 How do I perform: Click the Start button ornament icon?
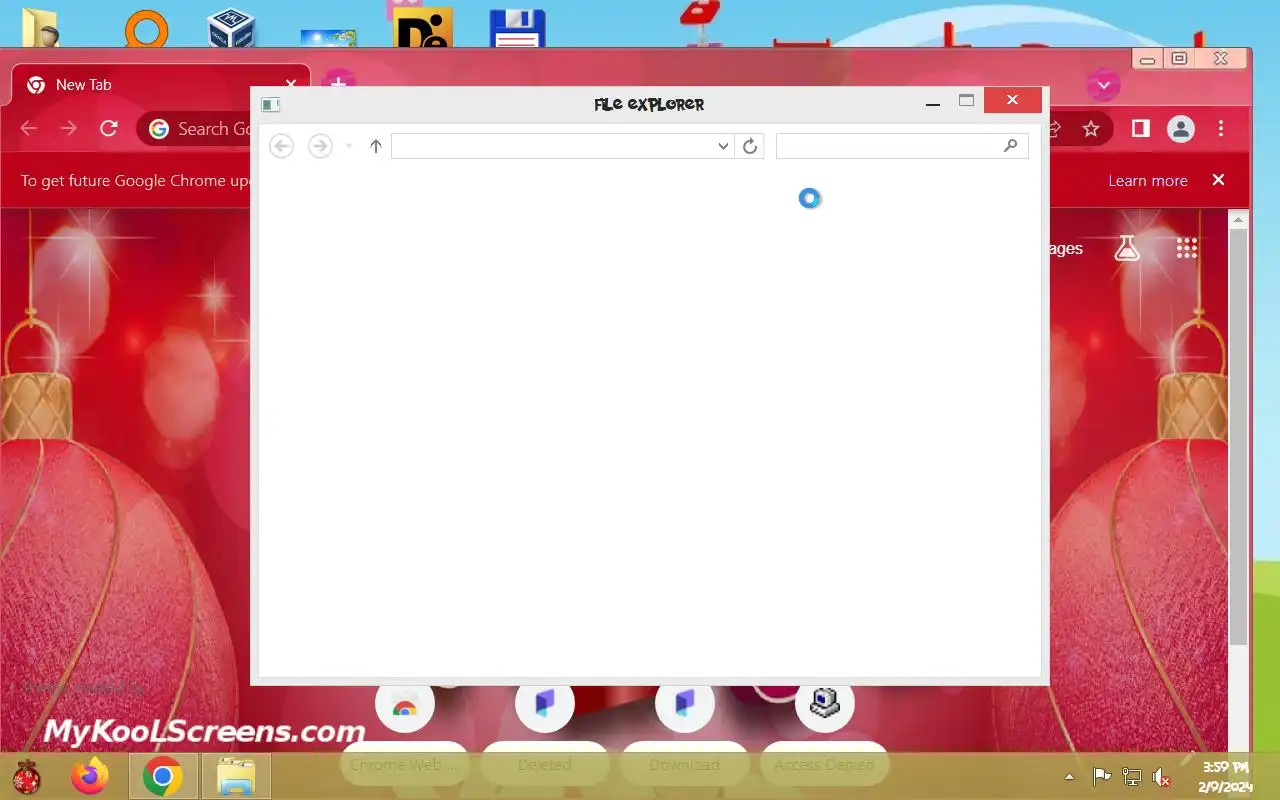(x=27, y=776)
